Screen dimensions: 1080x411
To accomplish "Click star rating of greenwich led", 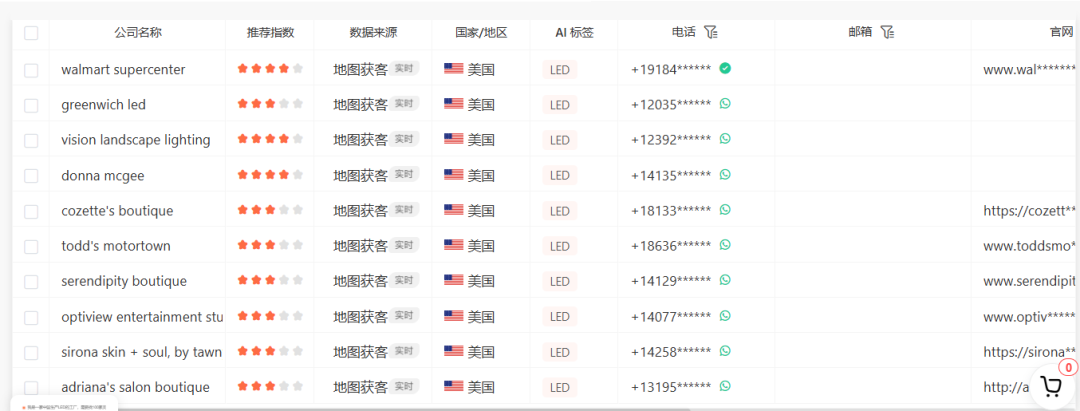I will point(270,103).
